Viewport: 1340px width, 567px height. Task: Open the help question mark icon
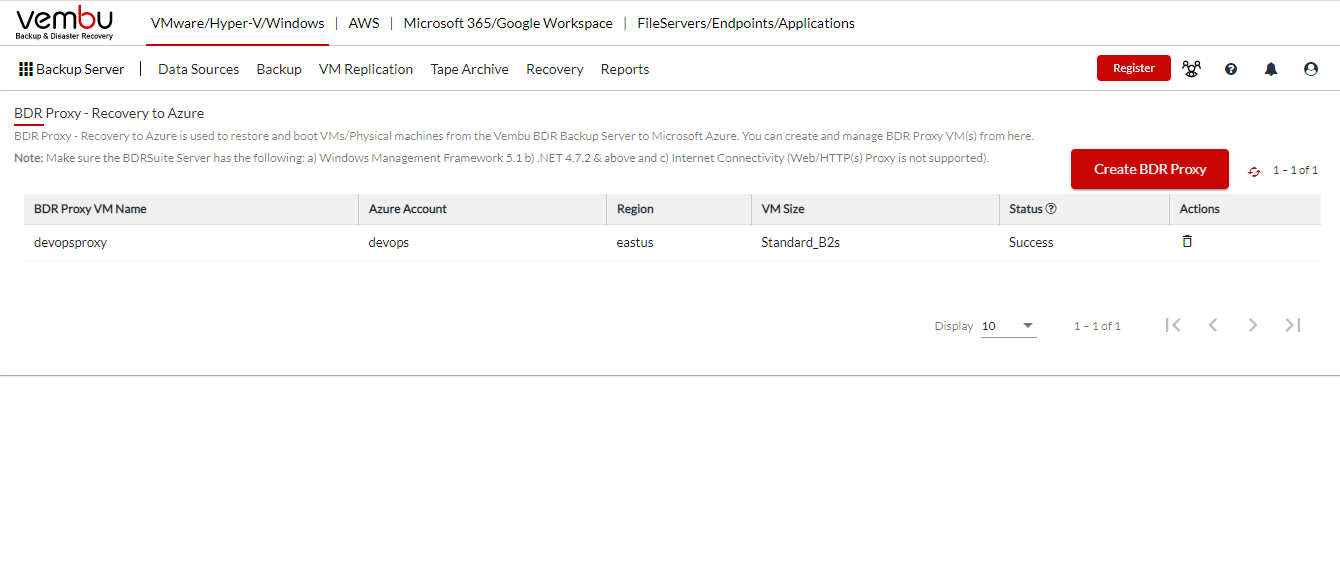(x=1231, y=69)
